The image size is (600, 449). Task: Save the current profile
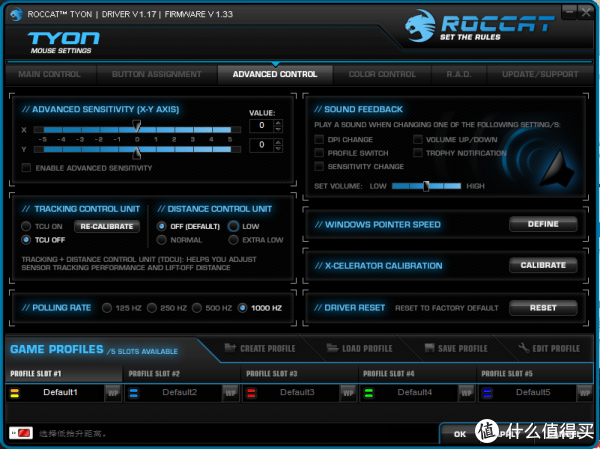click(456, 348)
